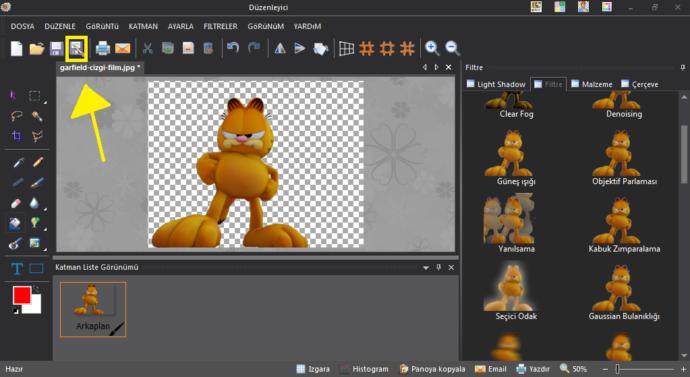Open the KATMAN menu
This screenshot has height=377, width=690.
pyautogui.click(x=143, y=26)
